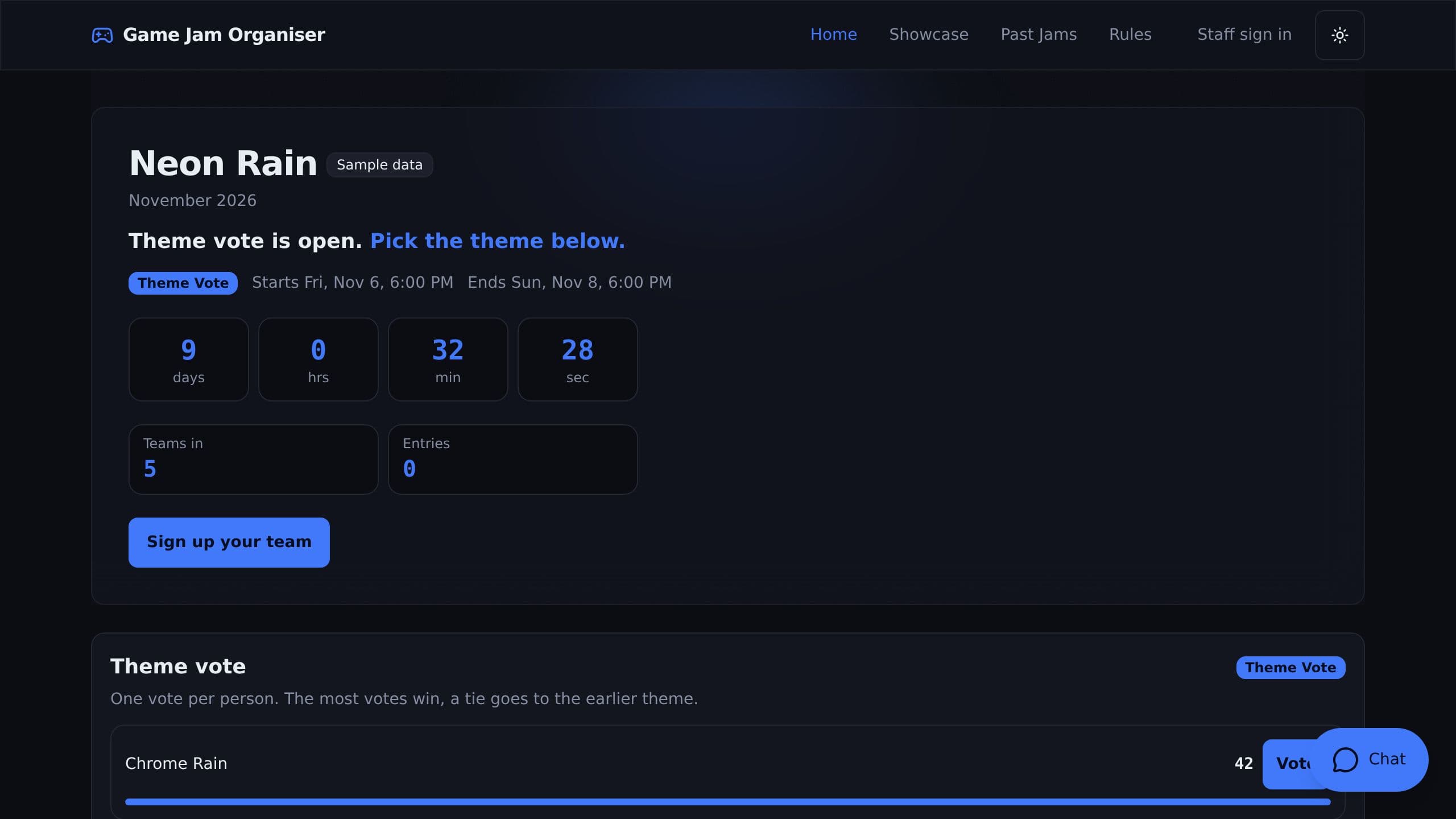Open the Rules page
The height and width of the screenshot is (819, 1456).
pos(1130,35)
